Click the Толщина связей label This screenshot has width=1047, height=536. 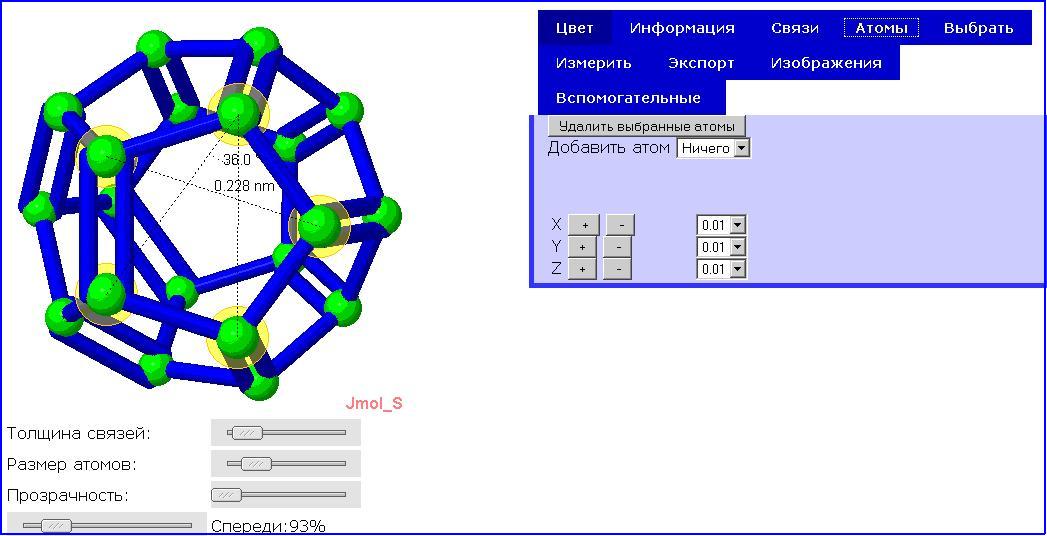[x=79, y=433]
